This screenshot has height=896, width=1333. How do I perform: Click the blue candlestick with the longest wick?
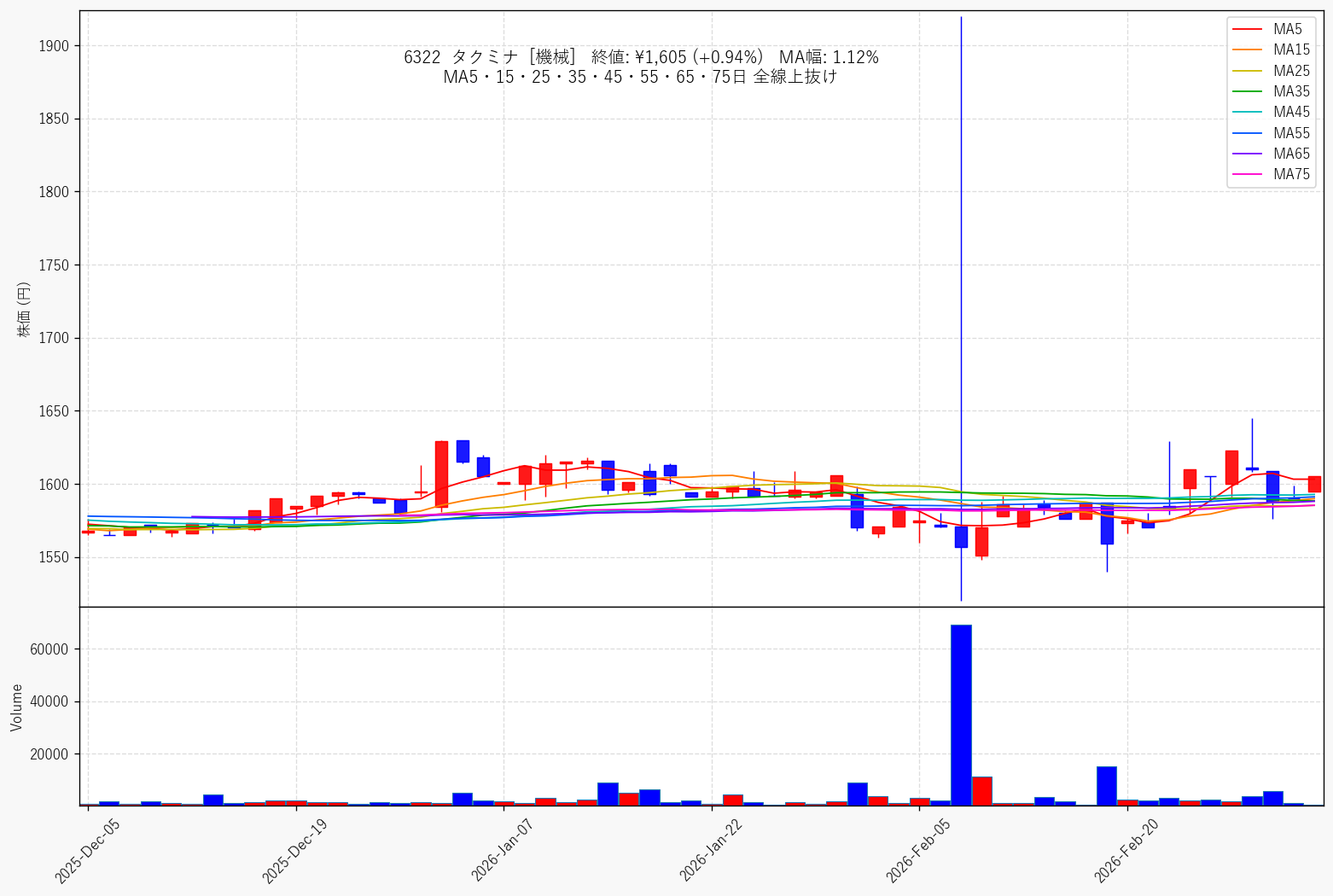coord(961,537)
